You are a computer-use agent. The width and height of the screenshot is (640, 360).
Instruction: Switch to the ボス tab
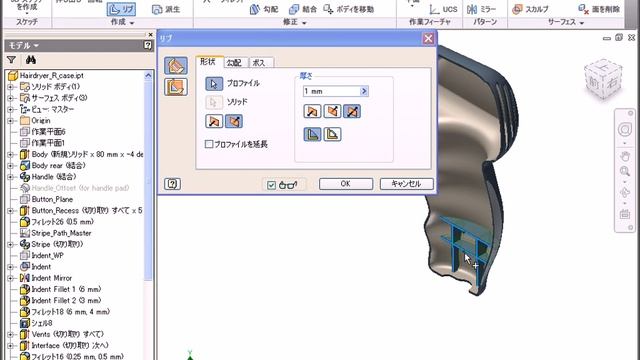(x=260, y=62)
